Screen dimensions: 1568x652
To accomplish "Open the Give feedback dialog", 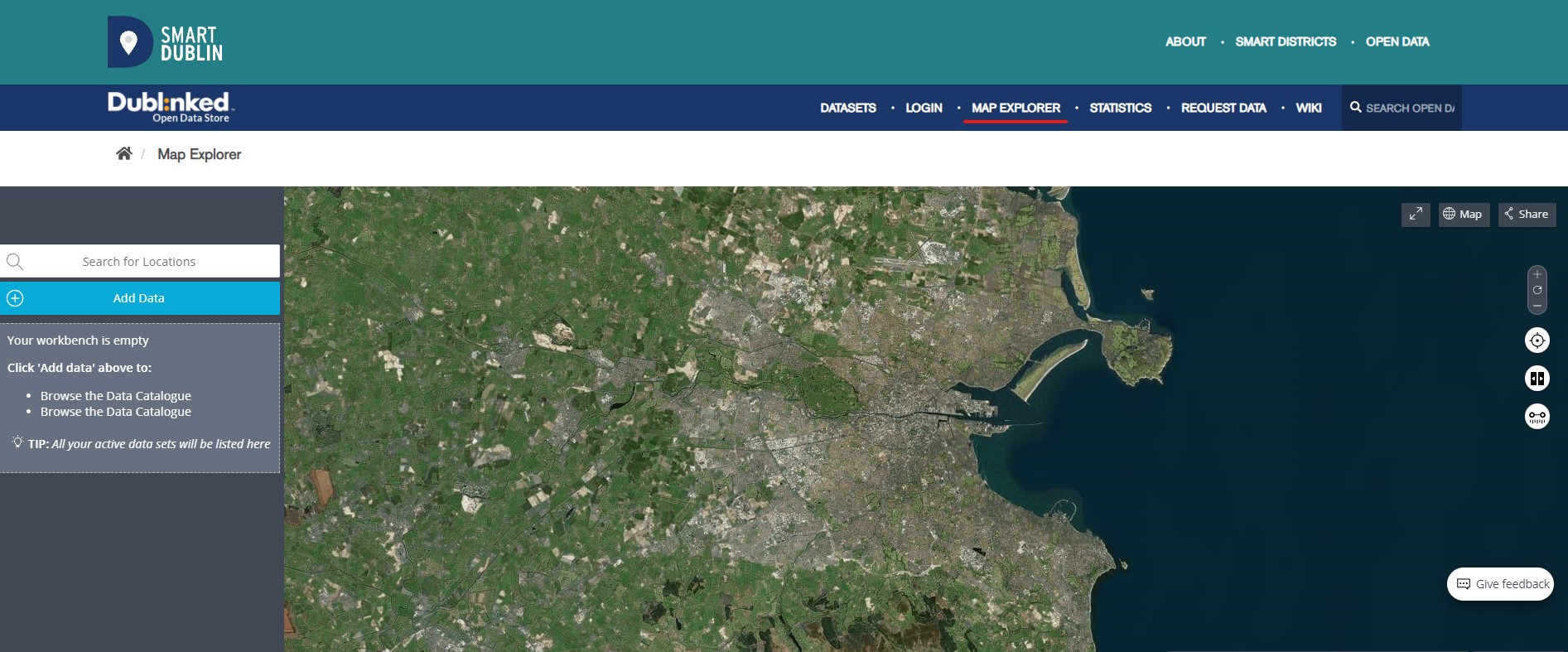I will 1501,584.
